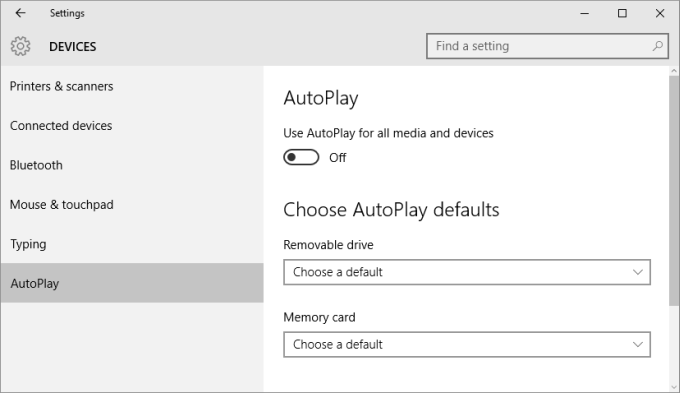Select Typing in the sidebar

coord(132,244)
